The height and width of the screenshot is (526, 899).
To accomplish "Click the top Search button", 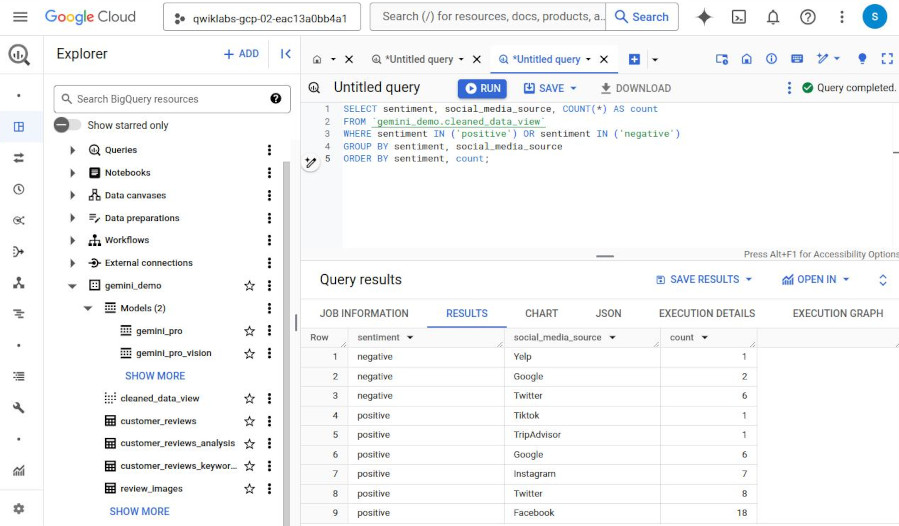I will [642, 17].
